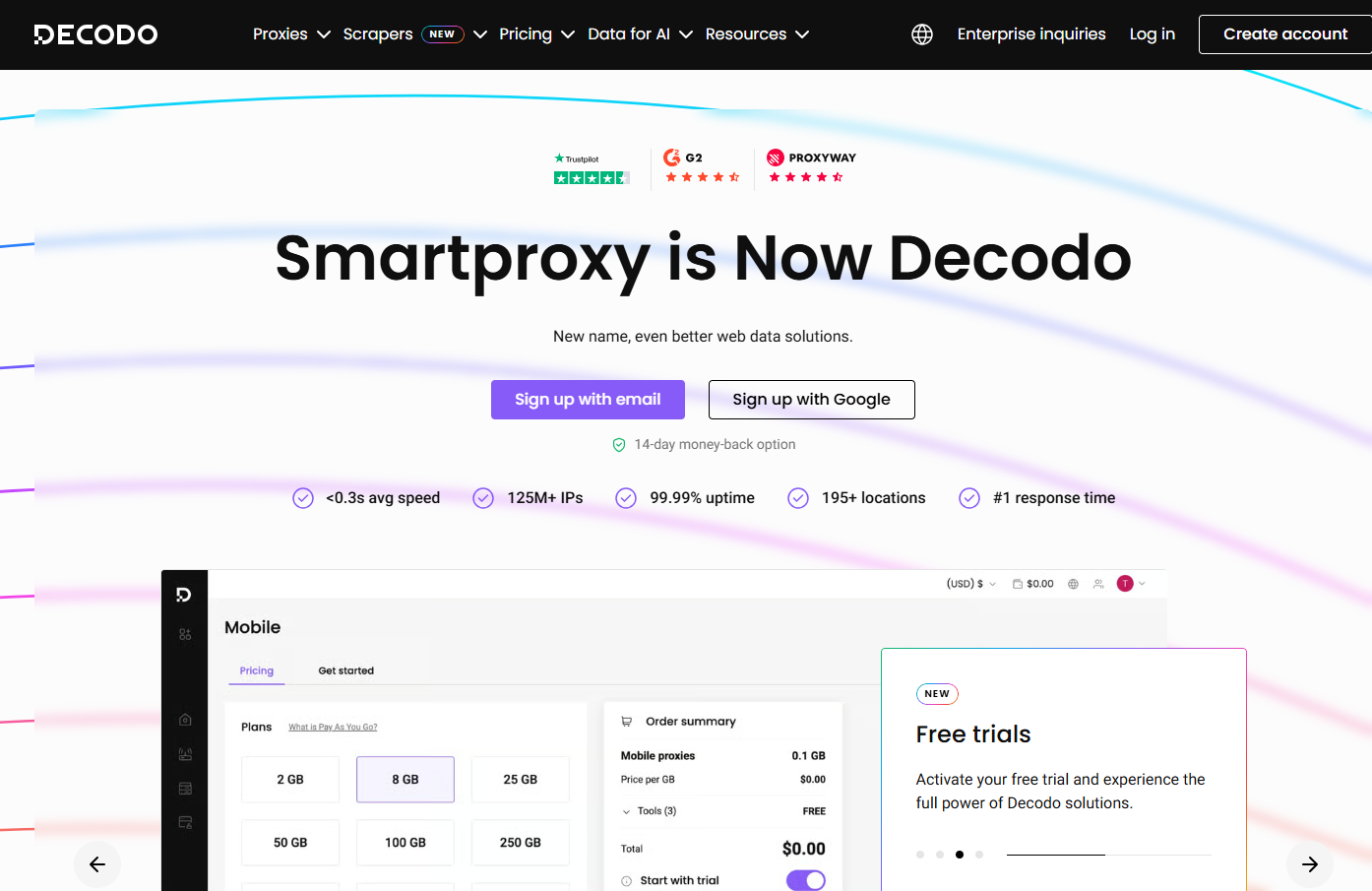Click the apps grid icon in dashboard sidebar
Viewport: 1372px width, 891px height.
click(x=185, y=635)
